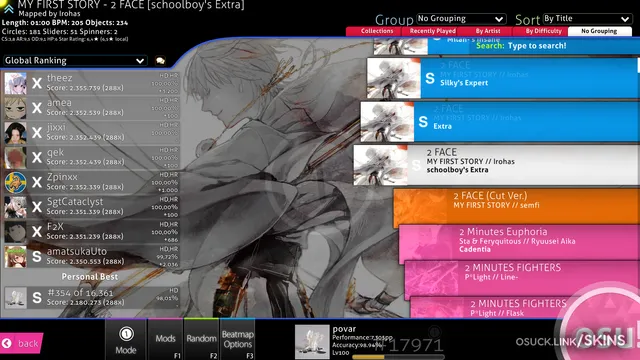Select SgtCataclyst's avatar in leaderboard

click(x=16, y=207)
